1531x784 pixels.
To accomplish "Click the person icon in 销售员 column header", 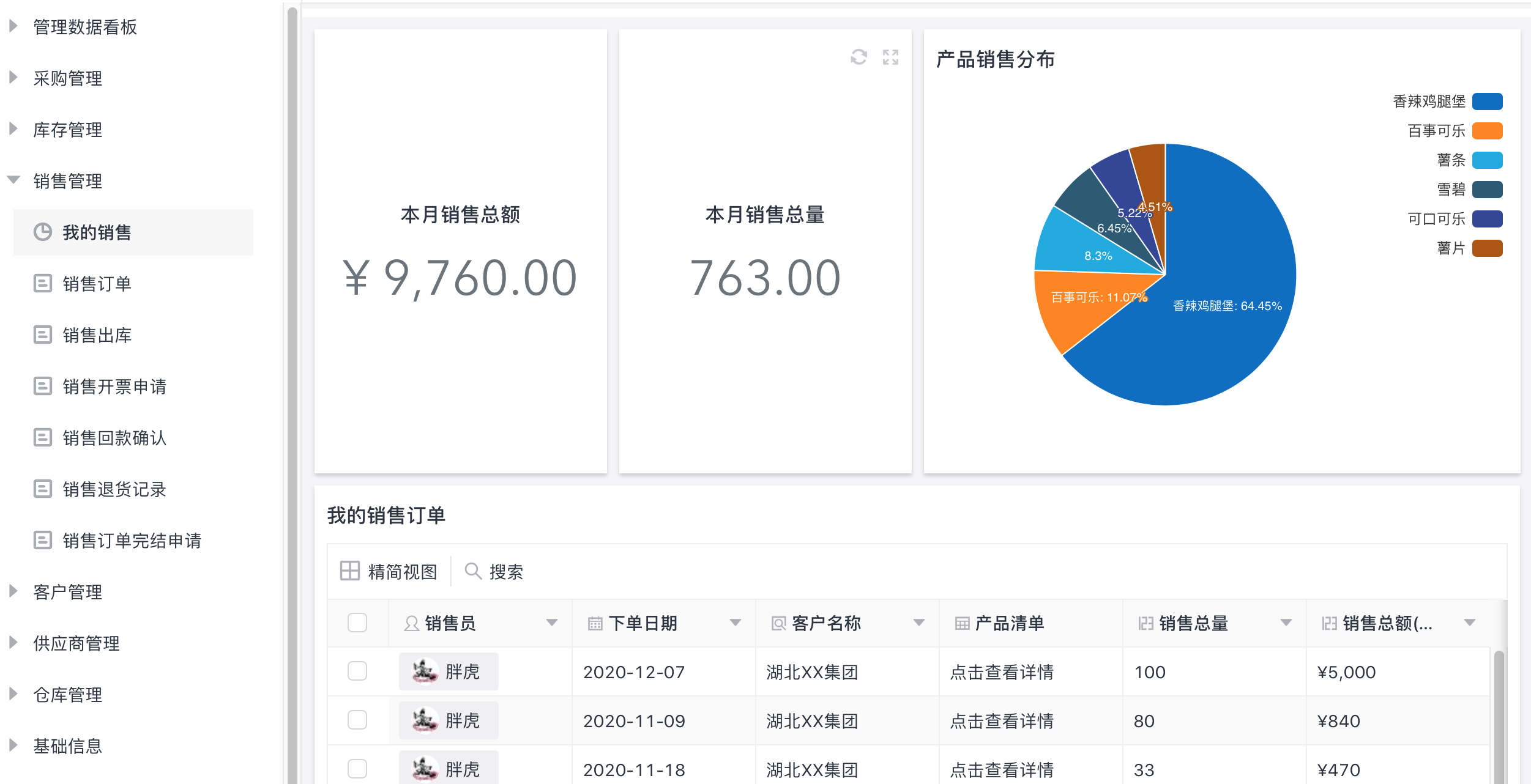I will click(412, 623).
